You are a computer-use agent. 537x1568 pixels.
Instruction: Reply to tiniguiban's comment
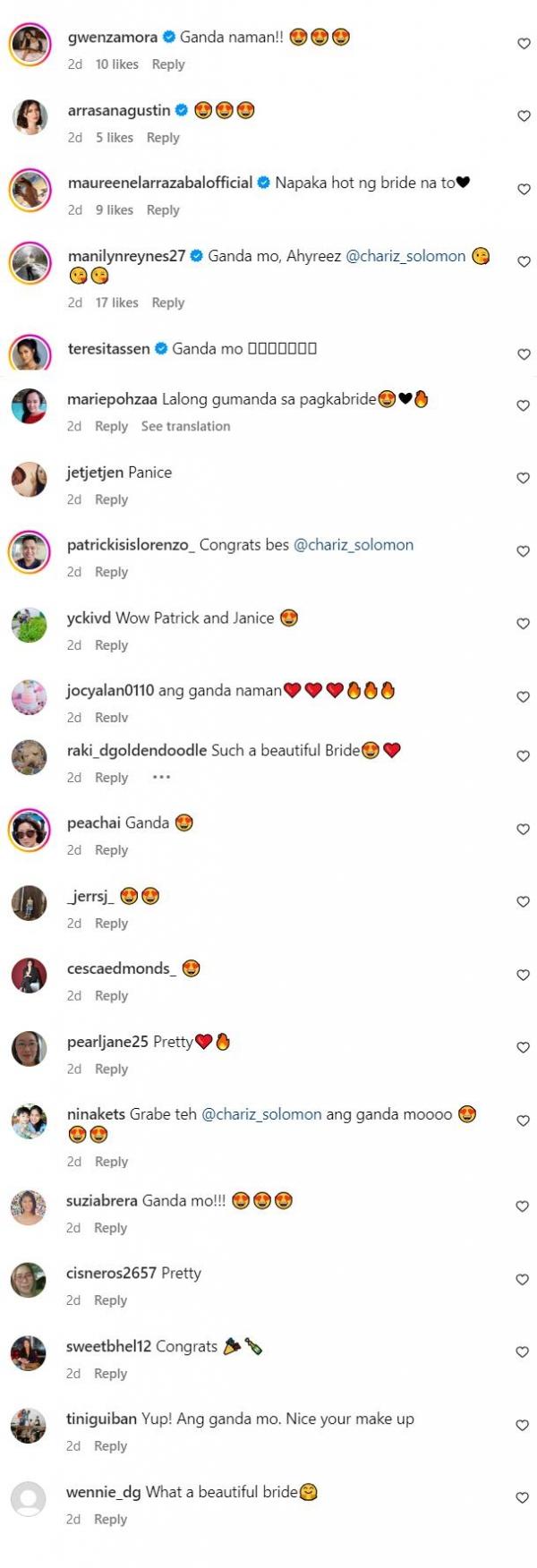(111, 1446)
